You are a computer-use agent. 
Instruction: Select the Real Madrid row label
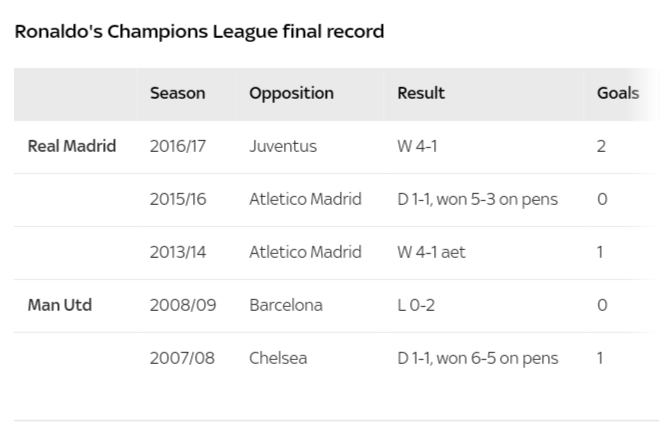click(x=72, y=146)
